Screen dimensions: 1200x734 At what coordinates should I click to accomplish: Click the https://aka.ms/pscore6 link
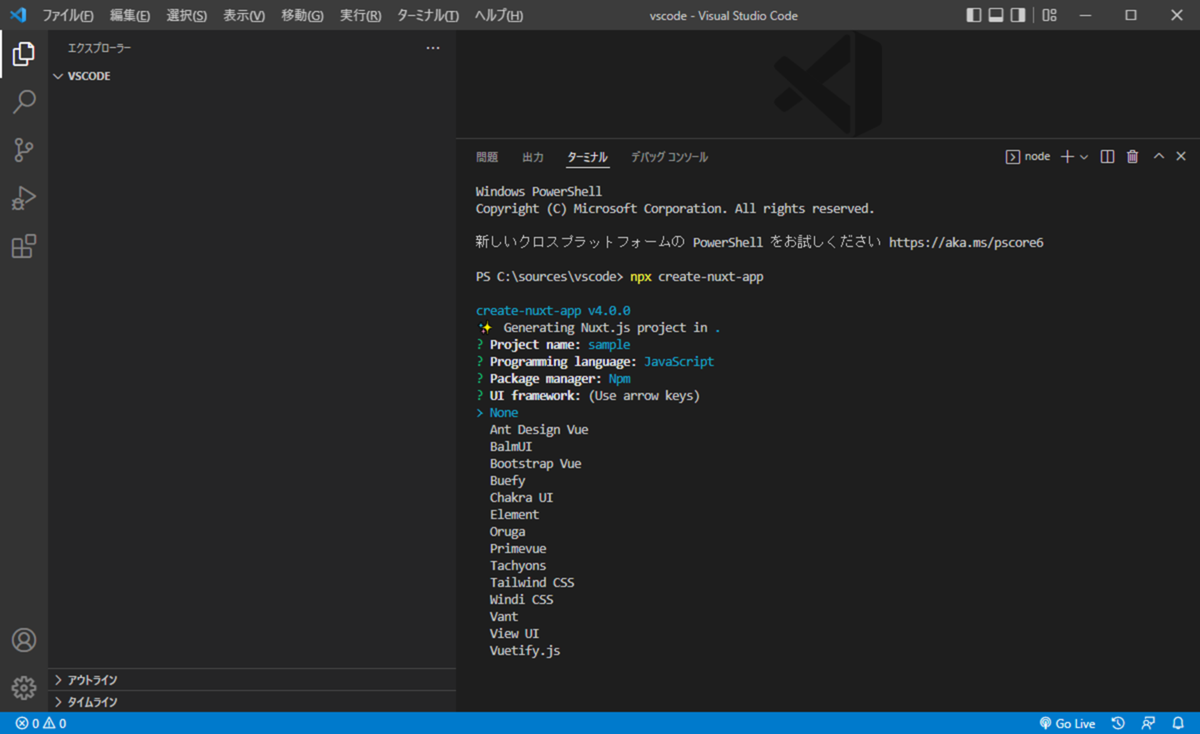coord(966,242)
